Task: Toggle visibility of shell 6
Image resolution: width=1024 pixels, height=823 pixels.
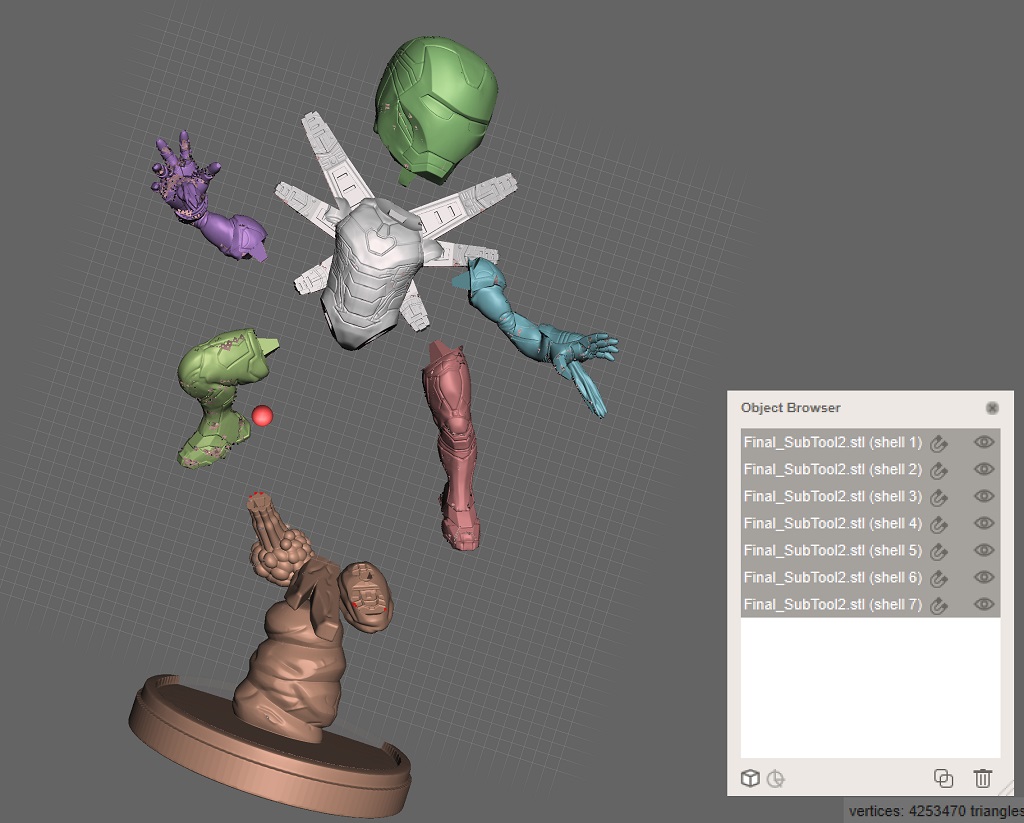Action: 984,577
